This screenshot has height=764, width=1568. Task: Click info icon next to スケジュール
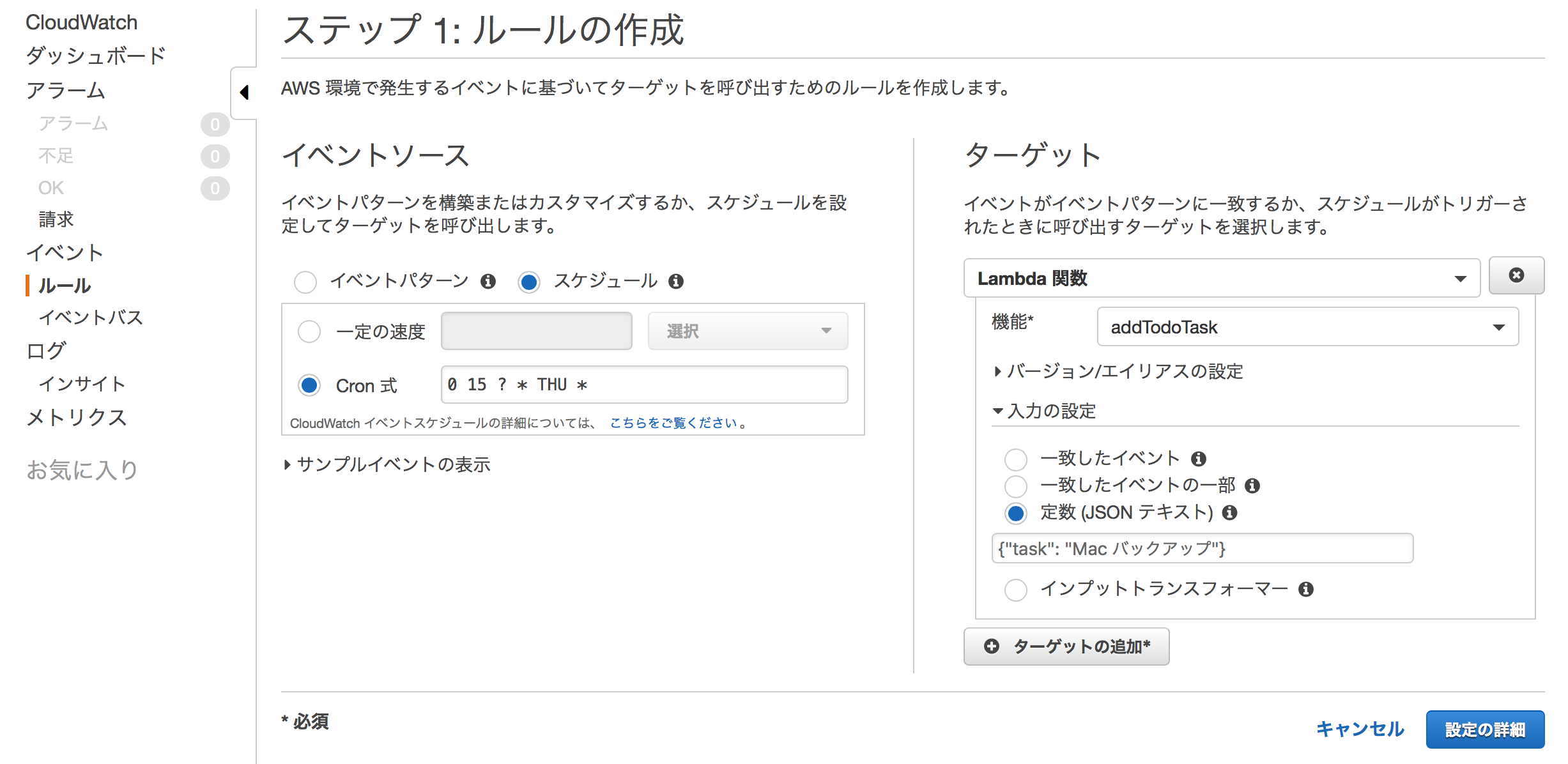(x=676, y=282)
